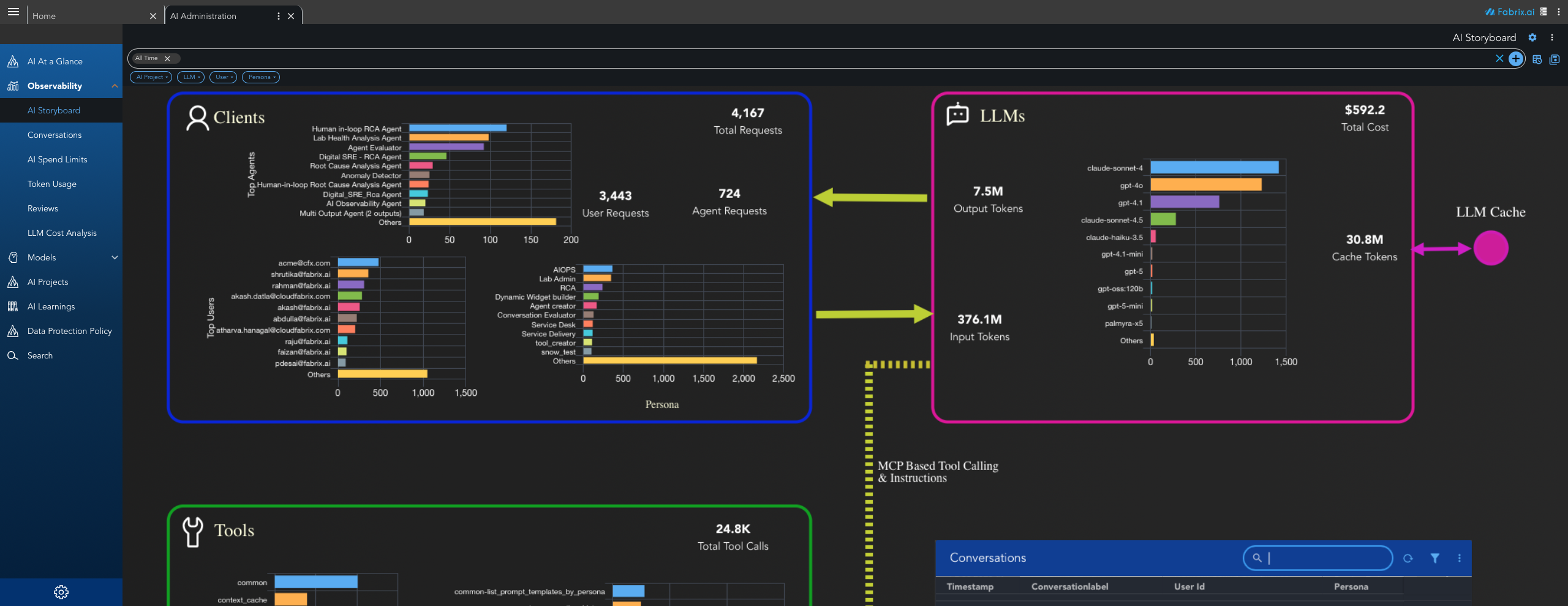Viewport: 1568px width, 606px height.
Task: Refresh the Conversations panel
Action: tap(1409, 558)
